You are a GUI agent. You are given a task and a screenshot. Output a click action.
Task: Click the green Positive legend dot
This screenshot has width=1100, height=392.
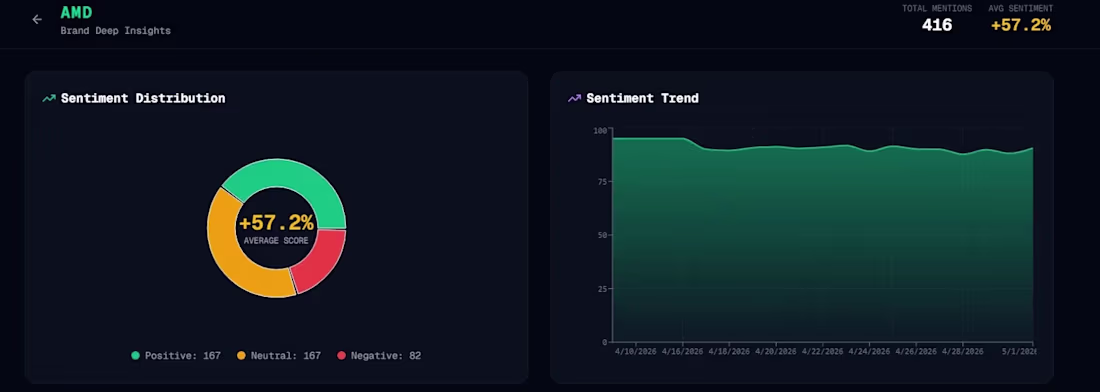click(135, 356)
